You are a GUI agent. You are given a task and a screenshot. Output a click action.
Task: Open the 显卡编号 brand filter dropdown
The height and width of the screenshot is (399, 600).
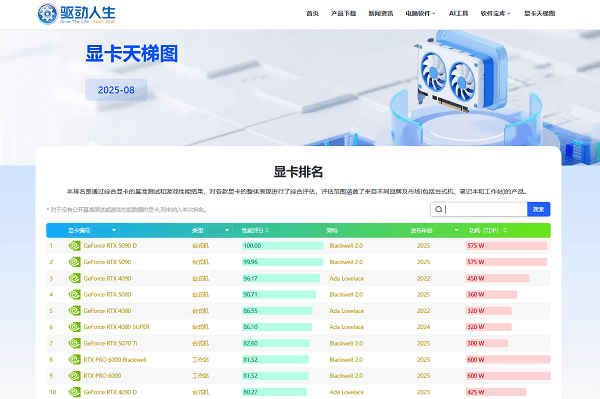click(x=105, y=230)
